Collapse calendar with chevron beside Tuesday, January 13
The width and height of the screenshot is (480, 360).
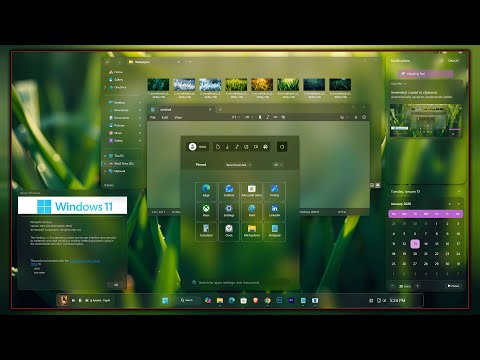click(459, 192)
